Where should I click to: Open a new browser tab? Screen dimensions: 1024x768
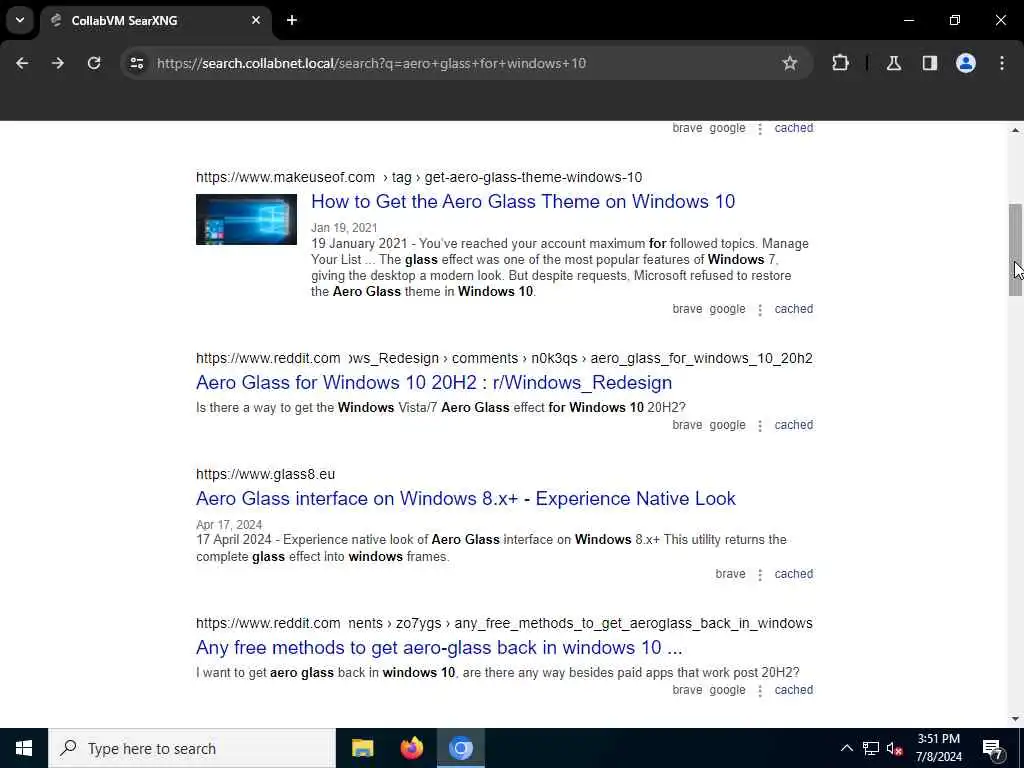point(292,20)
